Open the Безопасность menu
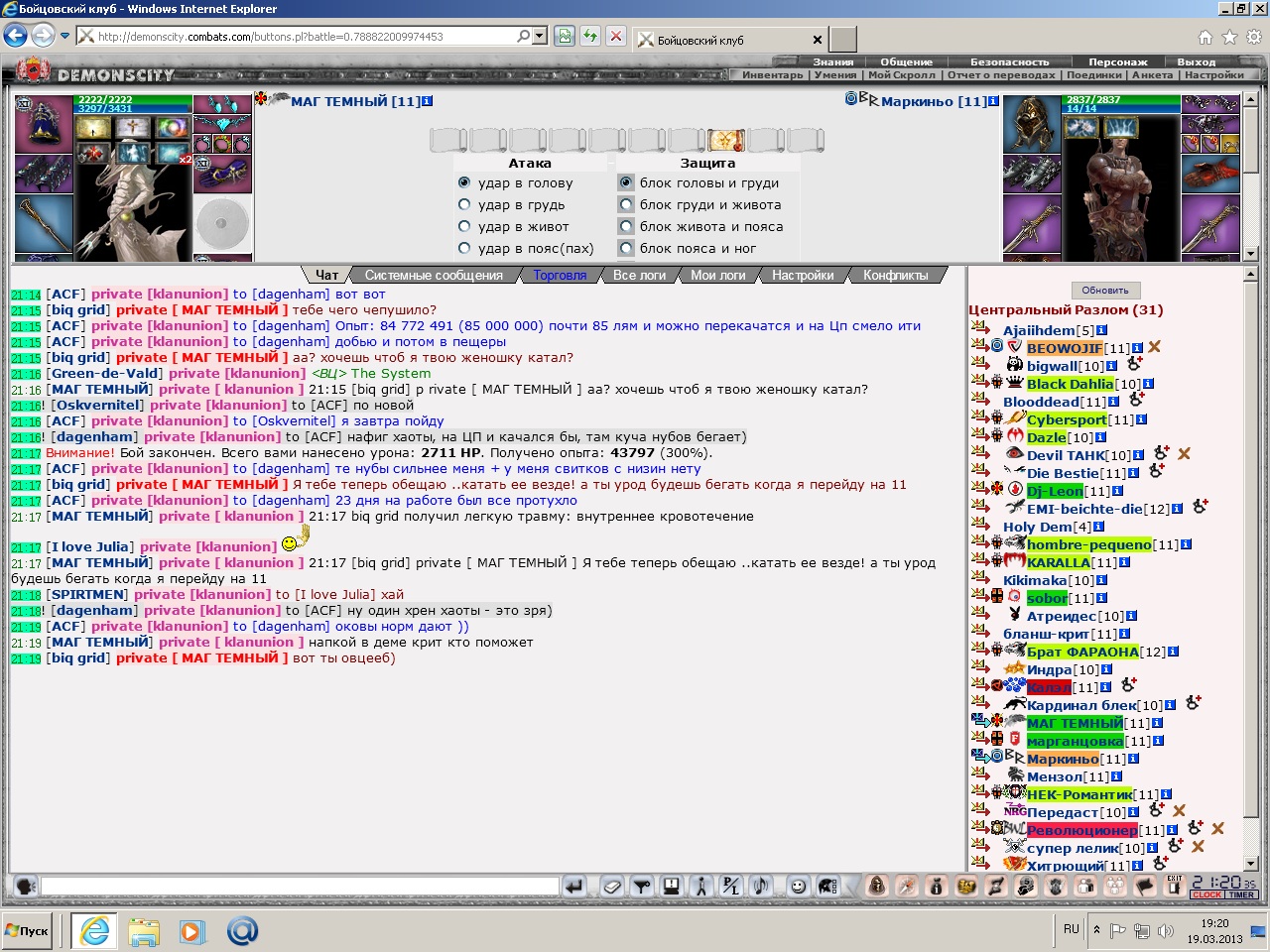 (1009, 61)
